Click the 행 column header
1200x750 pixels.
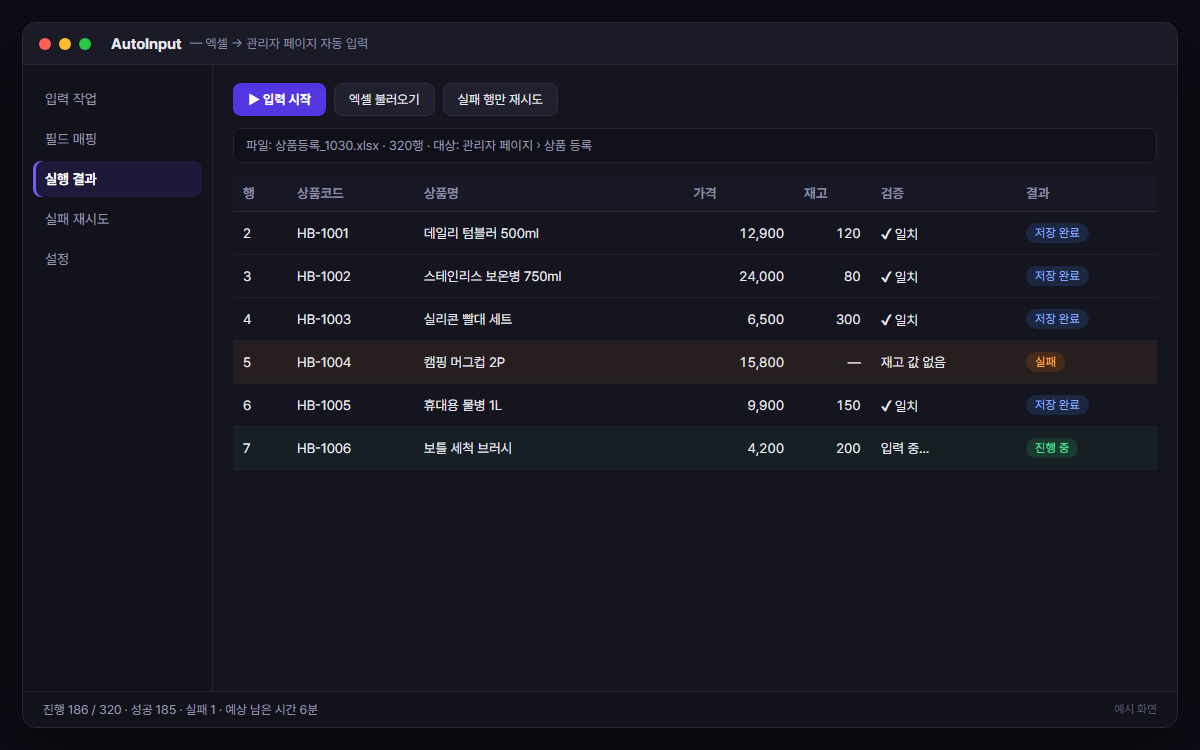coord(249,193)
